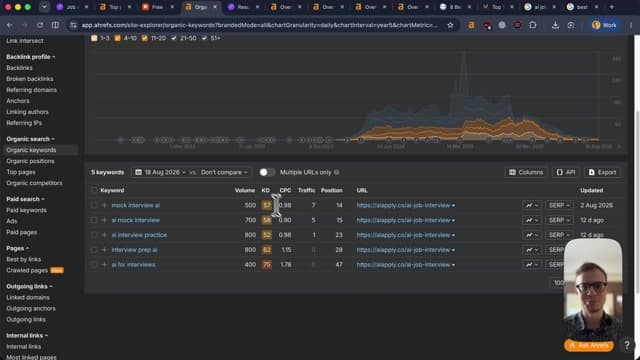
Task: Open the browser downloads icon
Action: (x=555, y=25)
